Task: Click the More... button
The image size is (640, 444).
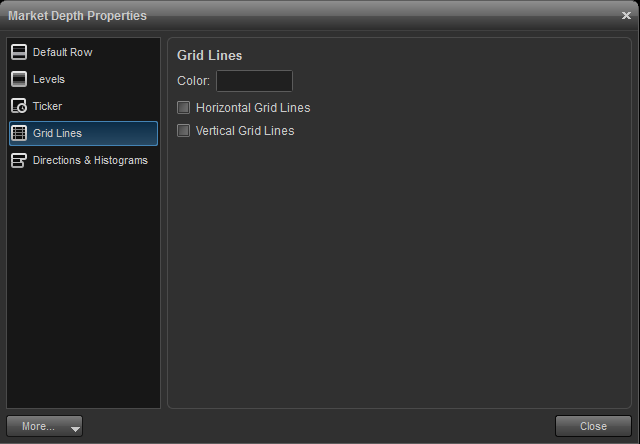Action: click(x=44, y=426)
